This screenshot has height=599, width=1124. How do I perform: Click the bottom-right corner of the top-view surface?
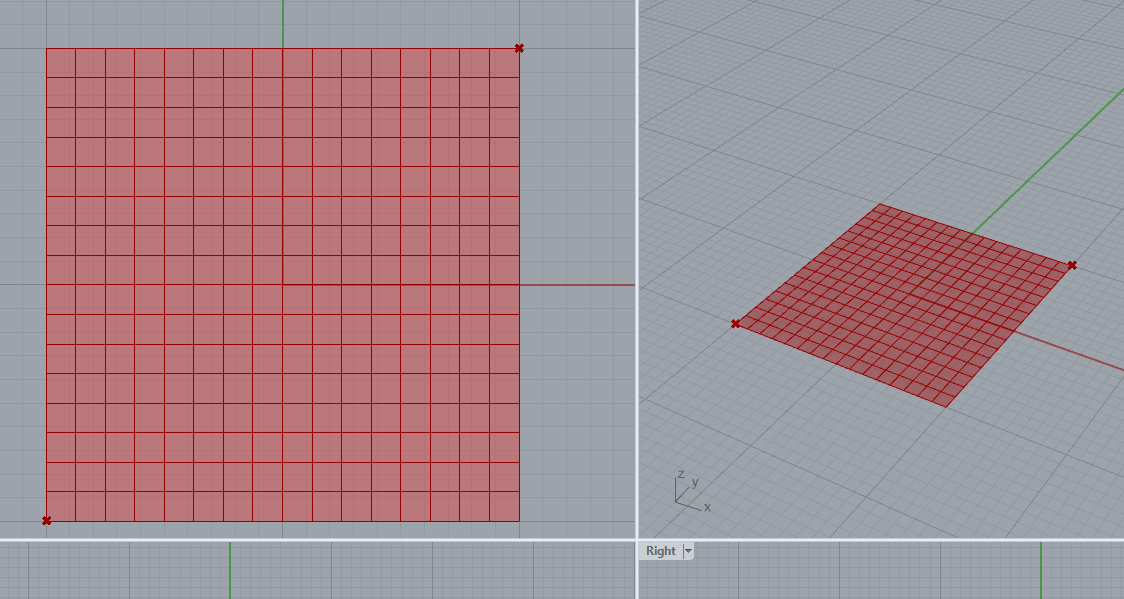click(519, 520)
